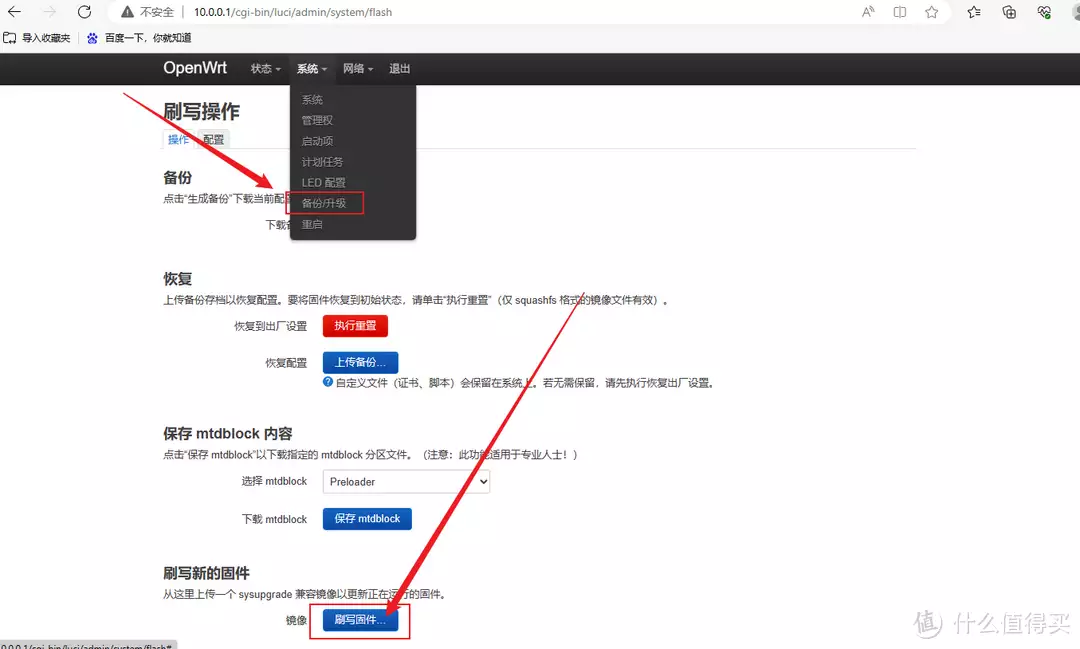Click the 保存 mtdblock 内容 heading
Image resolution: width=1080 pixels, height=649 pixels.
(x=228, y=433)
